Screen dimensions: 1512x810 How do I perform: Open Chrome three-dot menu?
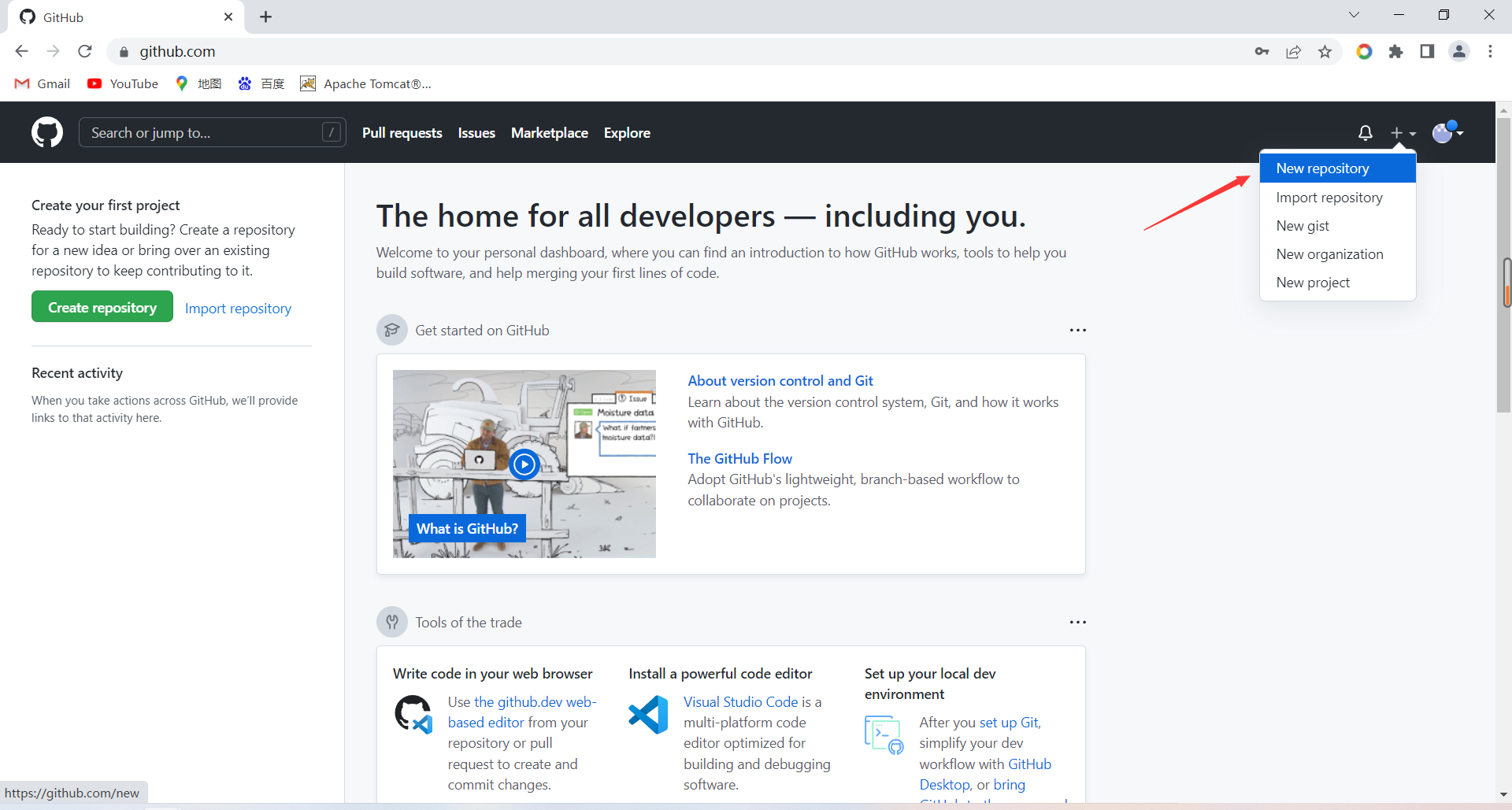point(1490,51)
